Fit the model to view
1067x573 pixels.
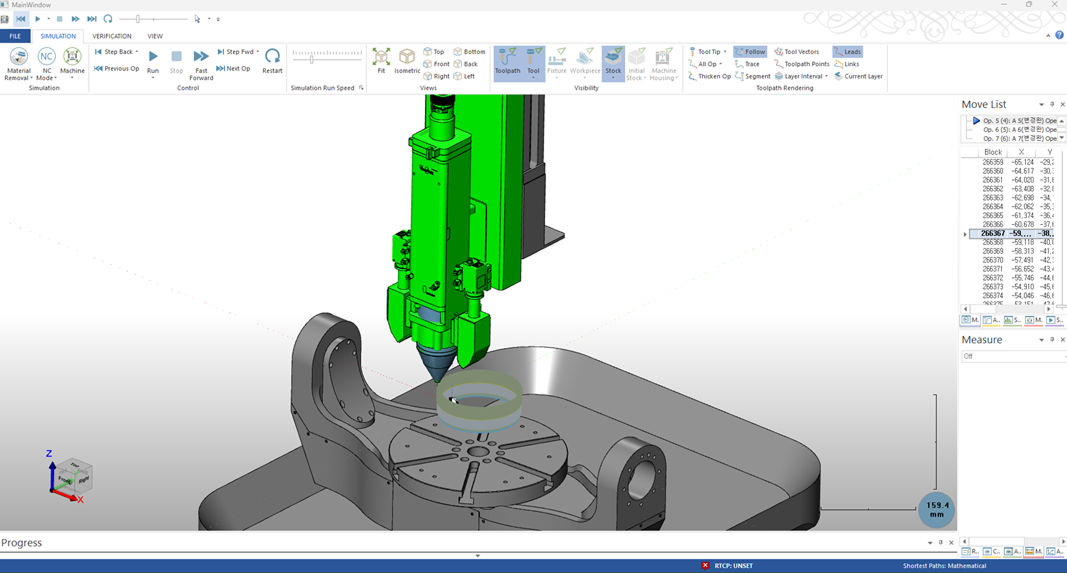(381, 60)
